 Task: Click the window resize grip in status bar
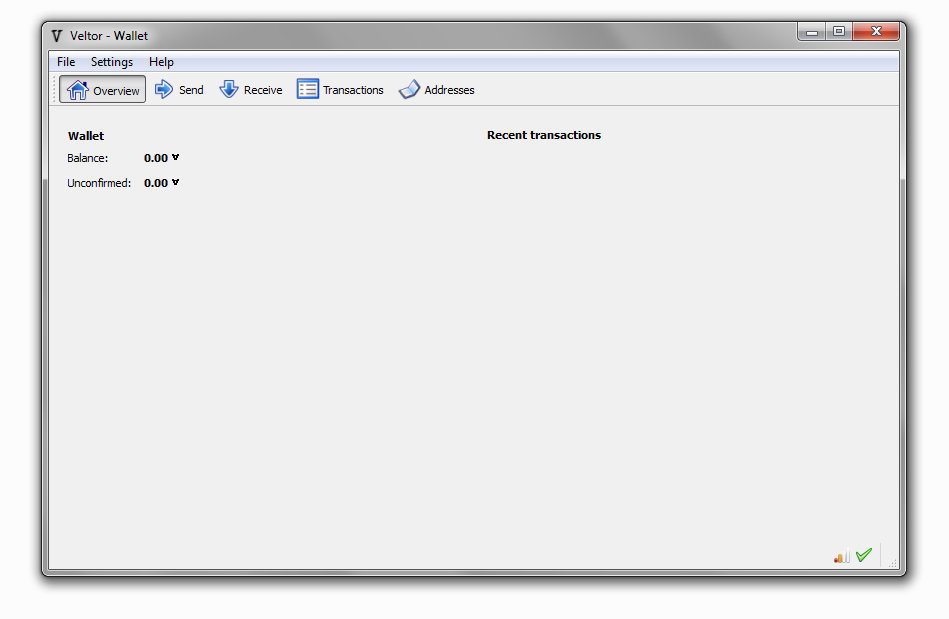coord(893,563)
